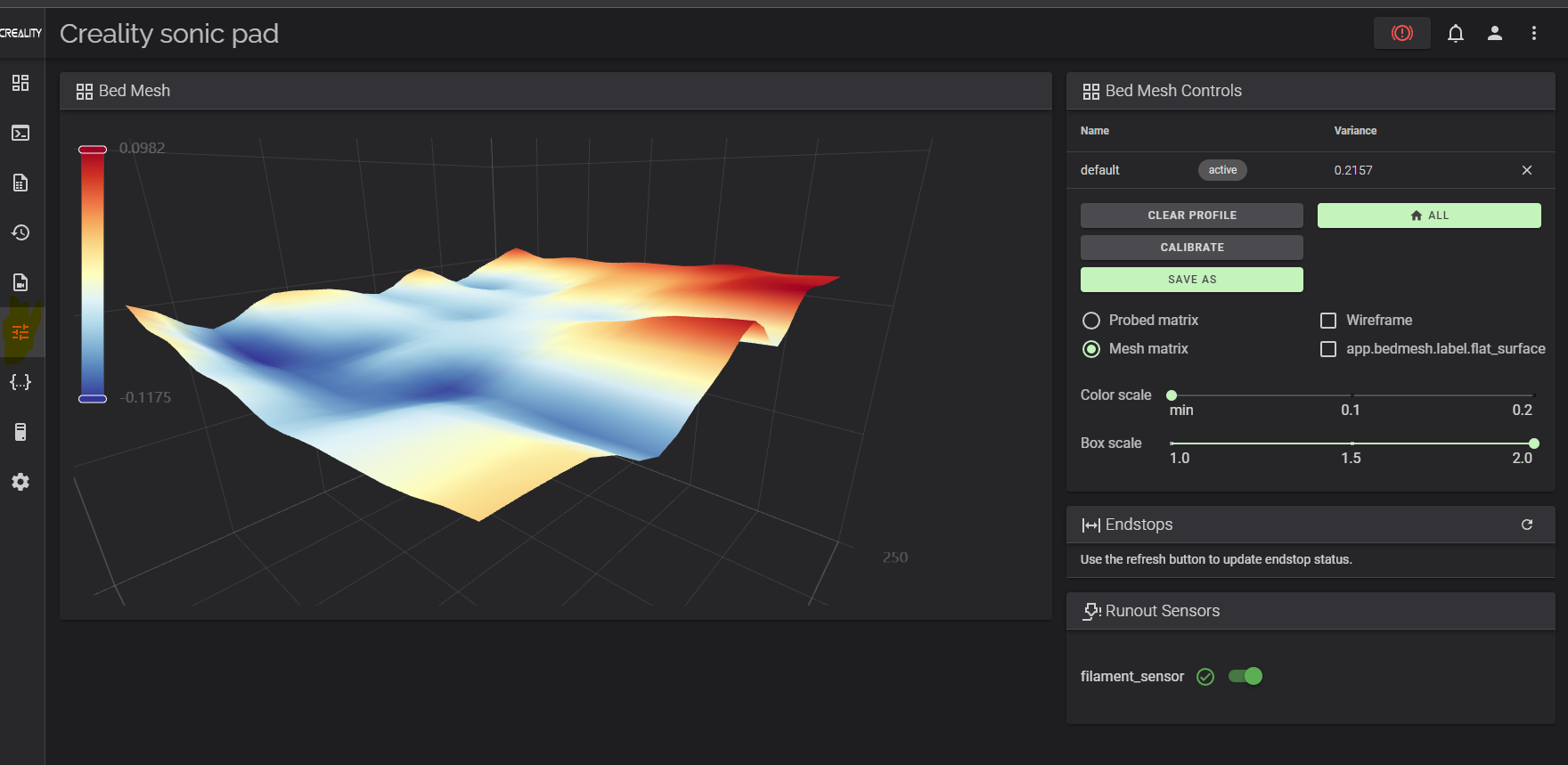Open the Tune sliders sidebar icon
Image resolution: width=1568 pixels, height=765 pixels.
tap(20, 332)
